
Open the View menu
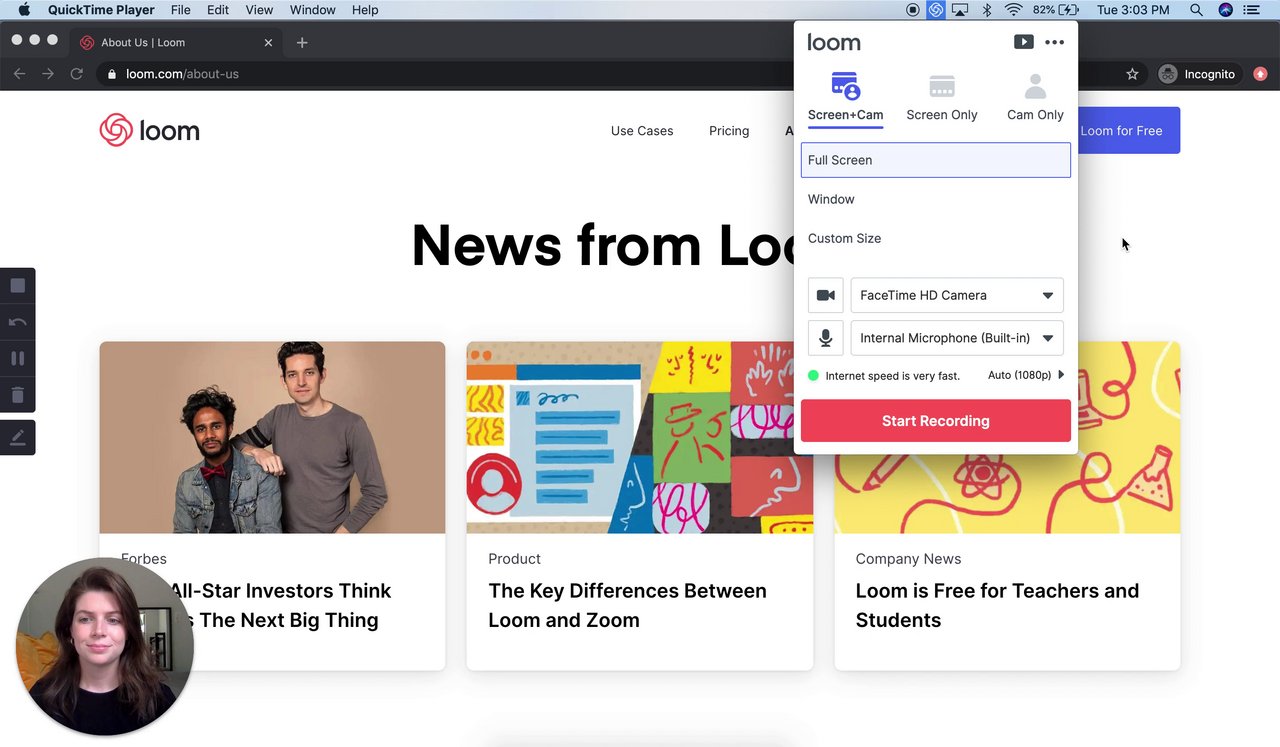[259, 10]
